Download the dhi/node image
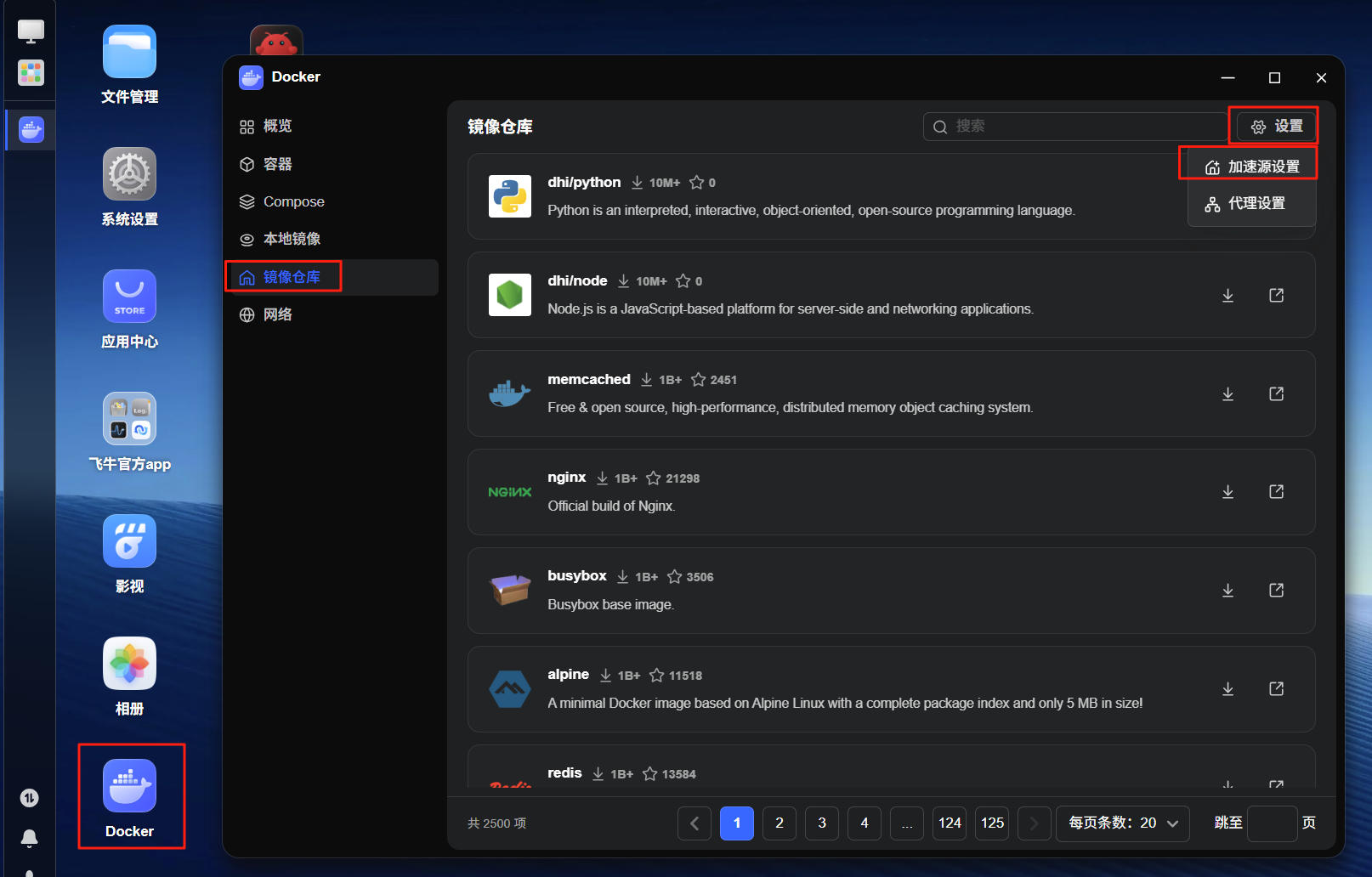 click(x=1227, y=295)
